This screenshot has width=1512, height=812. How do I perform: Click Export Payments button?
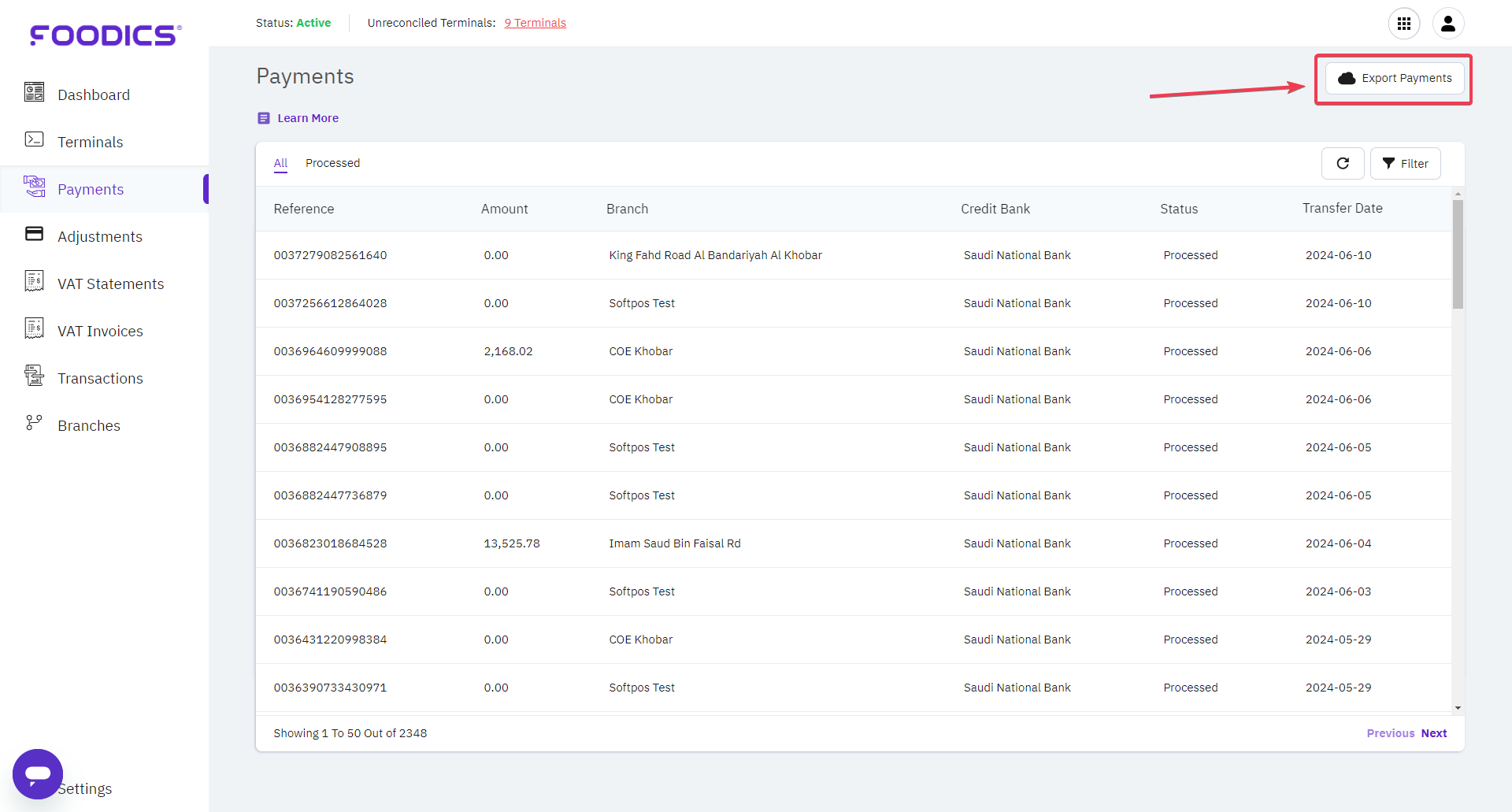coord(1395,78)
